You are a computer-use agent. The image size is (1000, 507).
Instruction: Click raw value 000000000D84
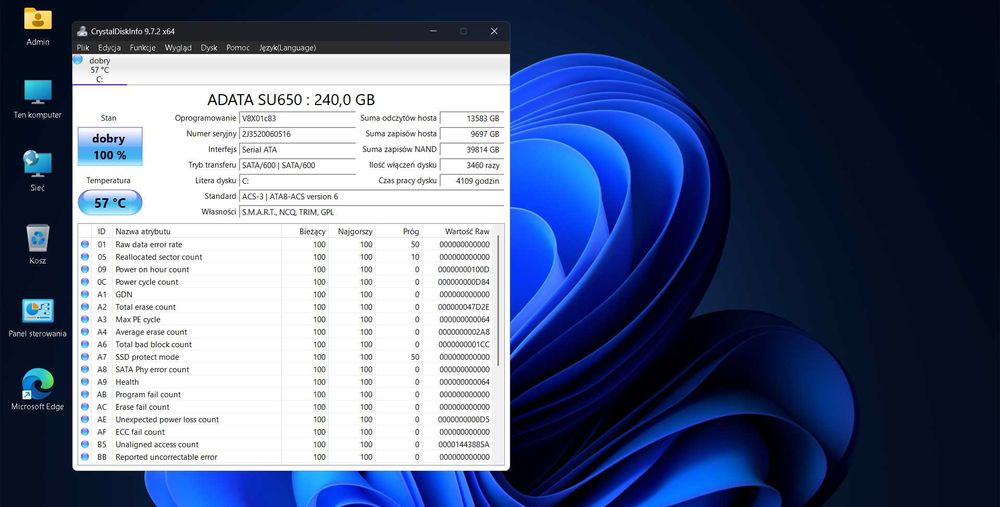464,282
